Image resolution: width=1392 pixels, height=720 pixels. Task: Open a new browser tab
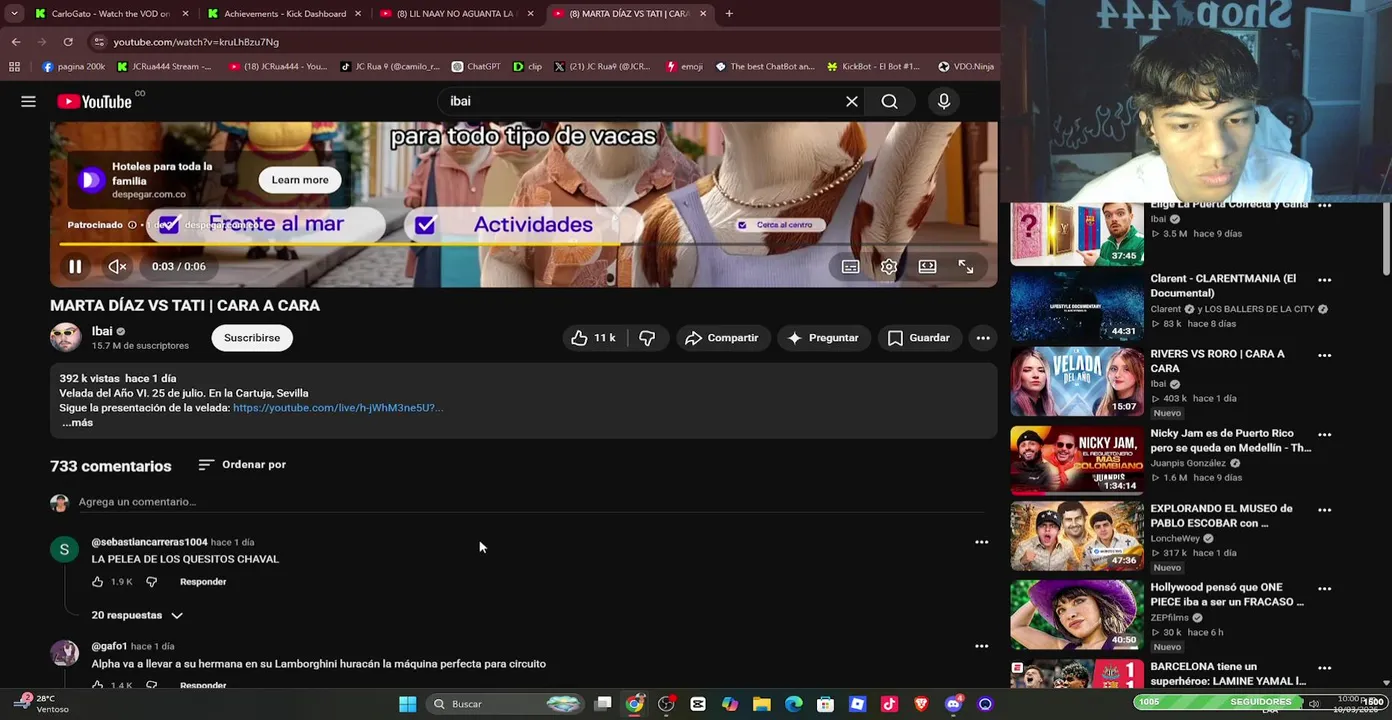pyautogui.click(x=729, y=14)
